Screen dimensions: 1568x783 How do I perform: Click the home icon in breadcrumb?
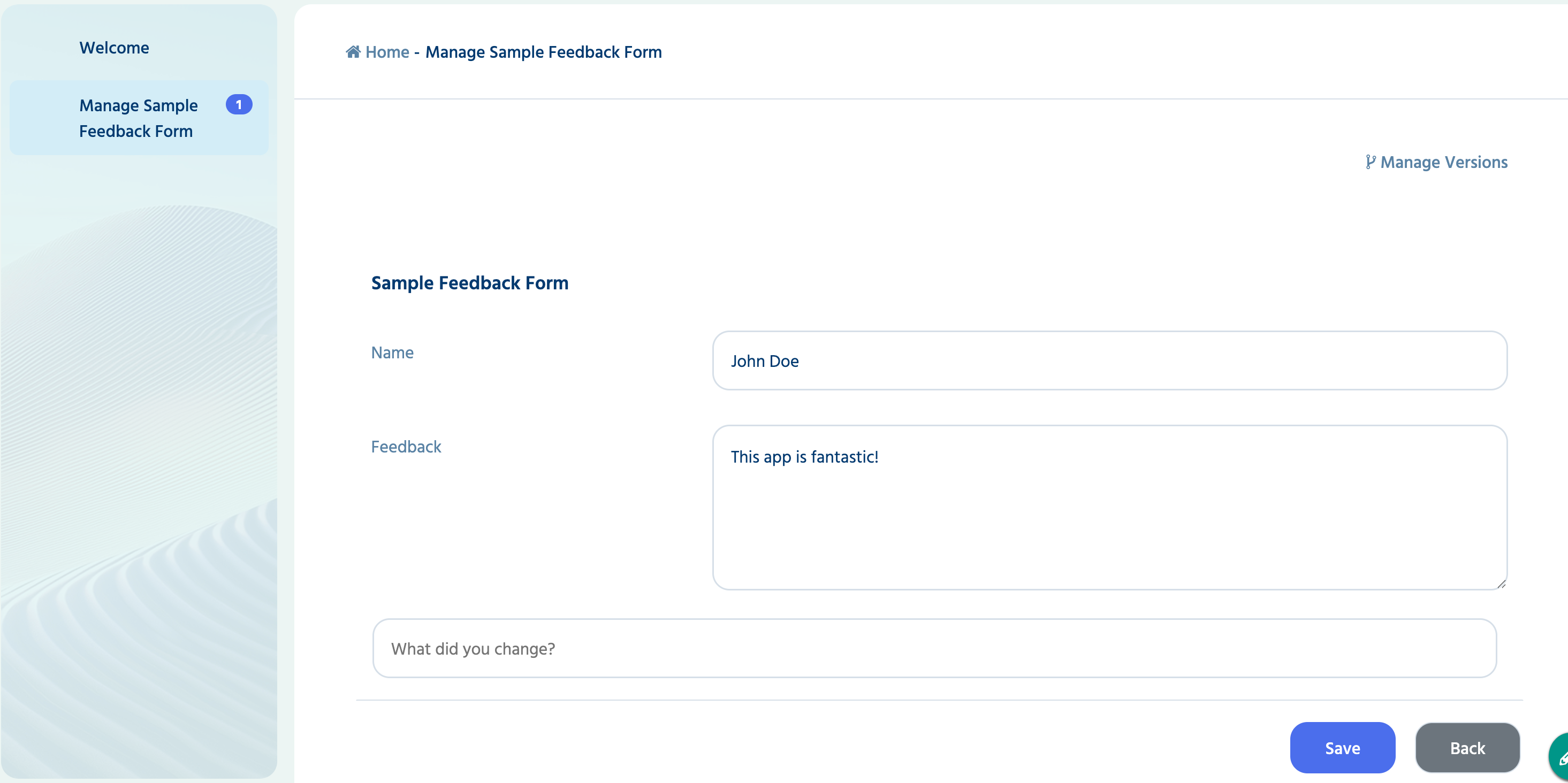coord(353,52)
